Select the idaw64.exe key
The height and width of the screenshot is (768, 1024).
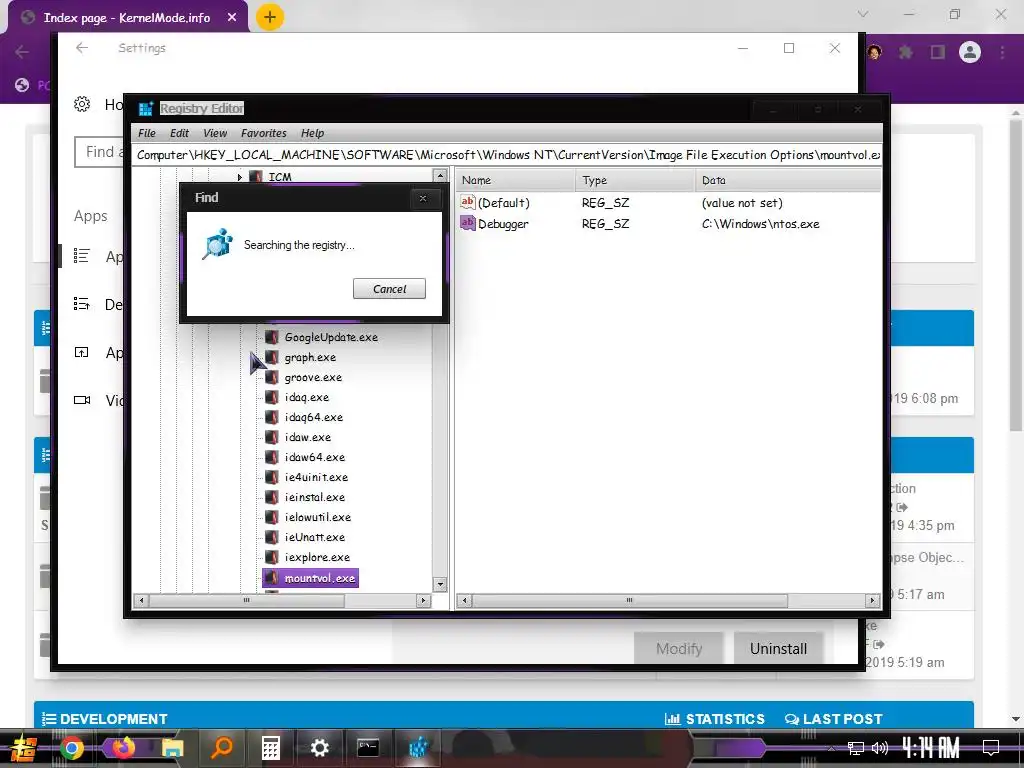pos(315,457)
